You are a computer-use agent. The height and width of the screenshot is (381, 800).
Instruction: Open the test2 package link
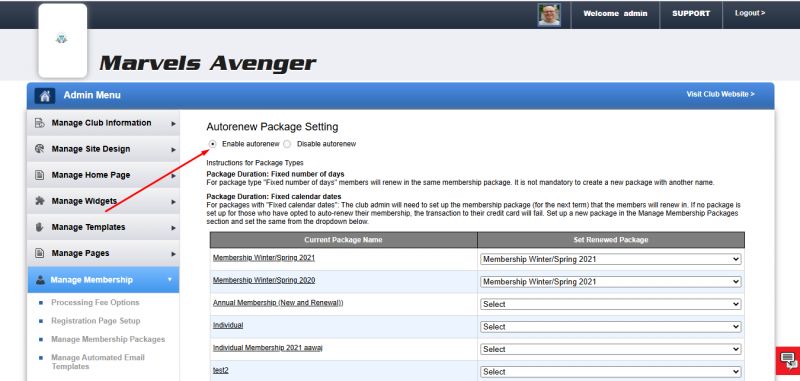pyautogui.click(x=220, y=371)
